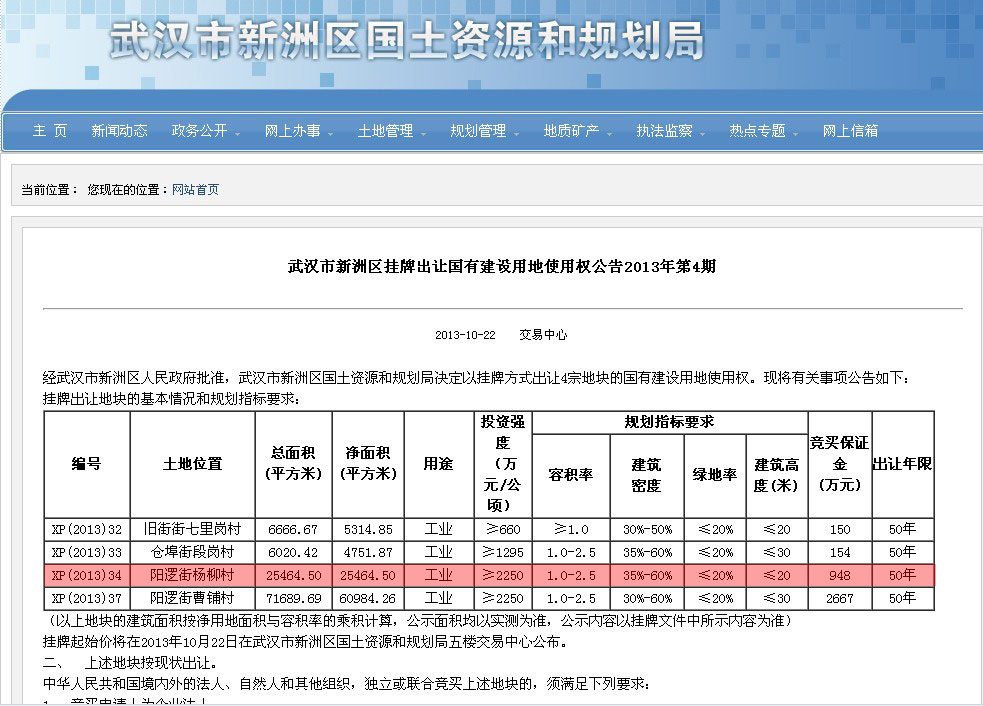Screen dimensions: 983x706
Task: Click the XP(2013)37 parcel number cell
Action: pos(87,598)
